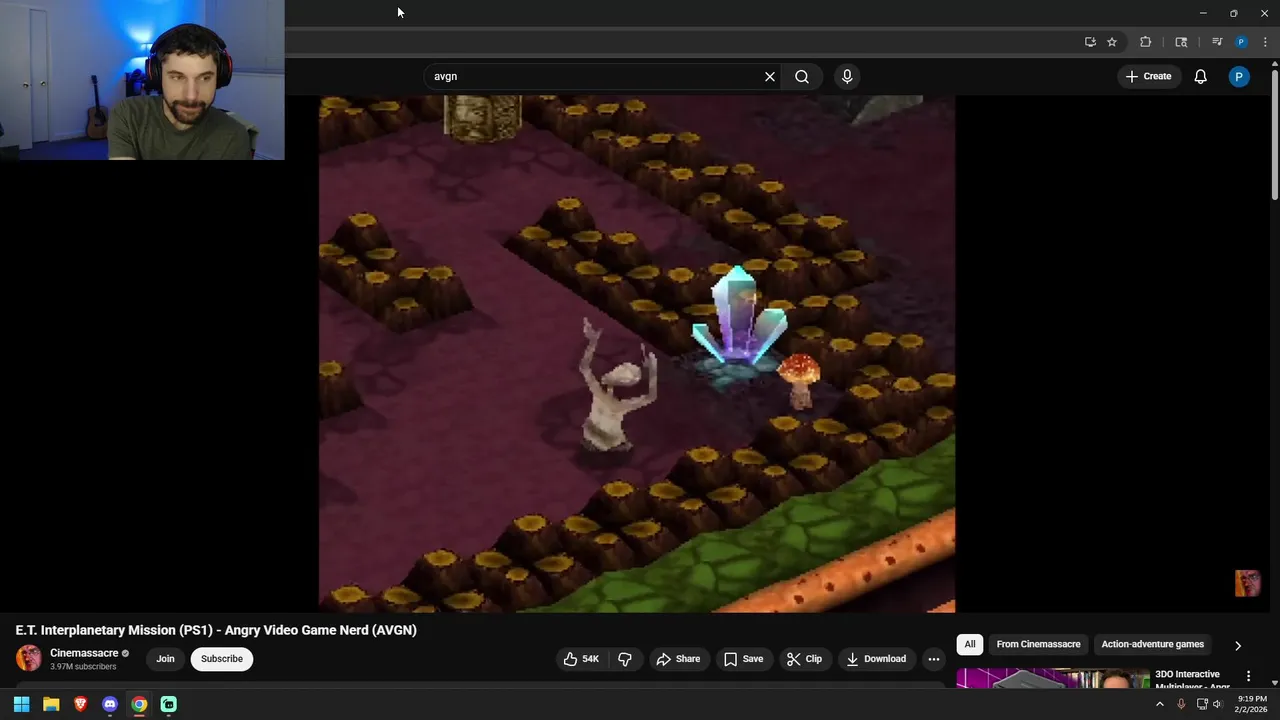This screenshot has height=720, width=1280.
Task: Dislike the video
Action: 625,659
